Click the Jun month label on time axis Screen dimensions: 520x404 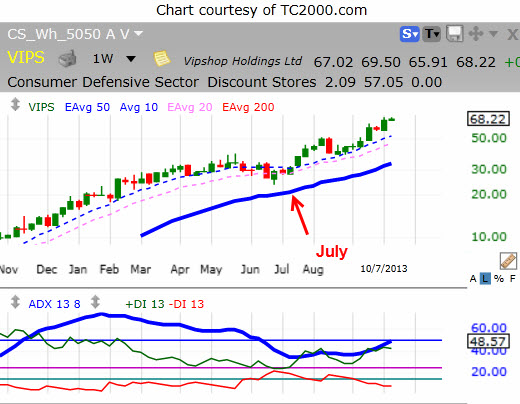(250, 269)
